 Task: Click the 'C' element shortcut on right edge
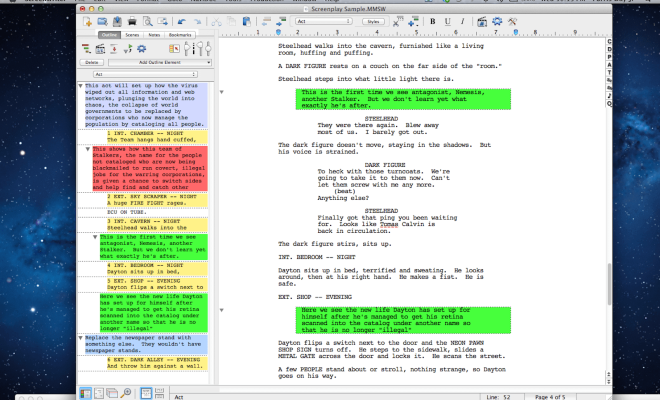click(609, 41)
